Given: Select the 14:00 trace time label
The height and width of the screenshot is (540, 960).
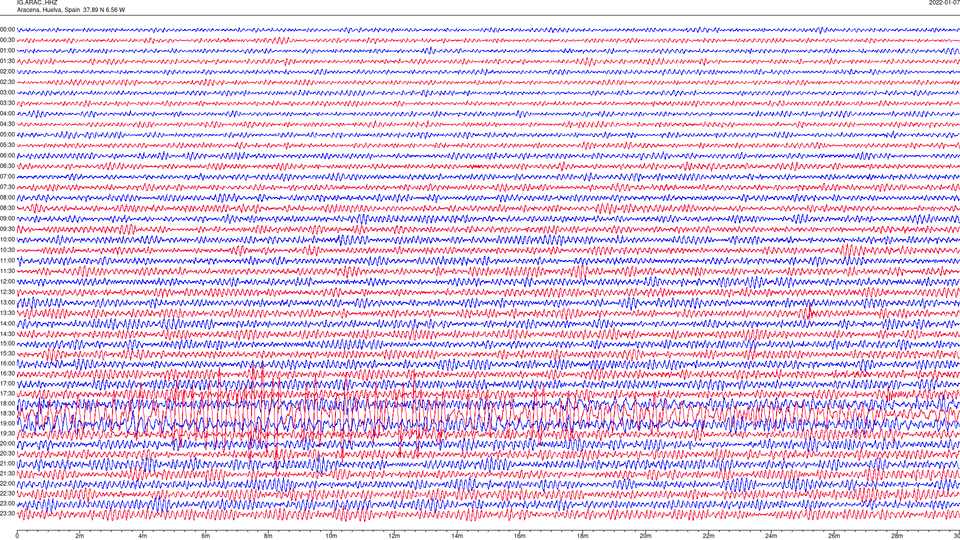Looking at the screenshot, I should (x=8, y=323).
